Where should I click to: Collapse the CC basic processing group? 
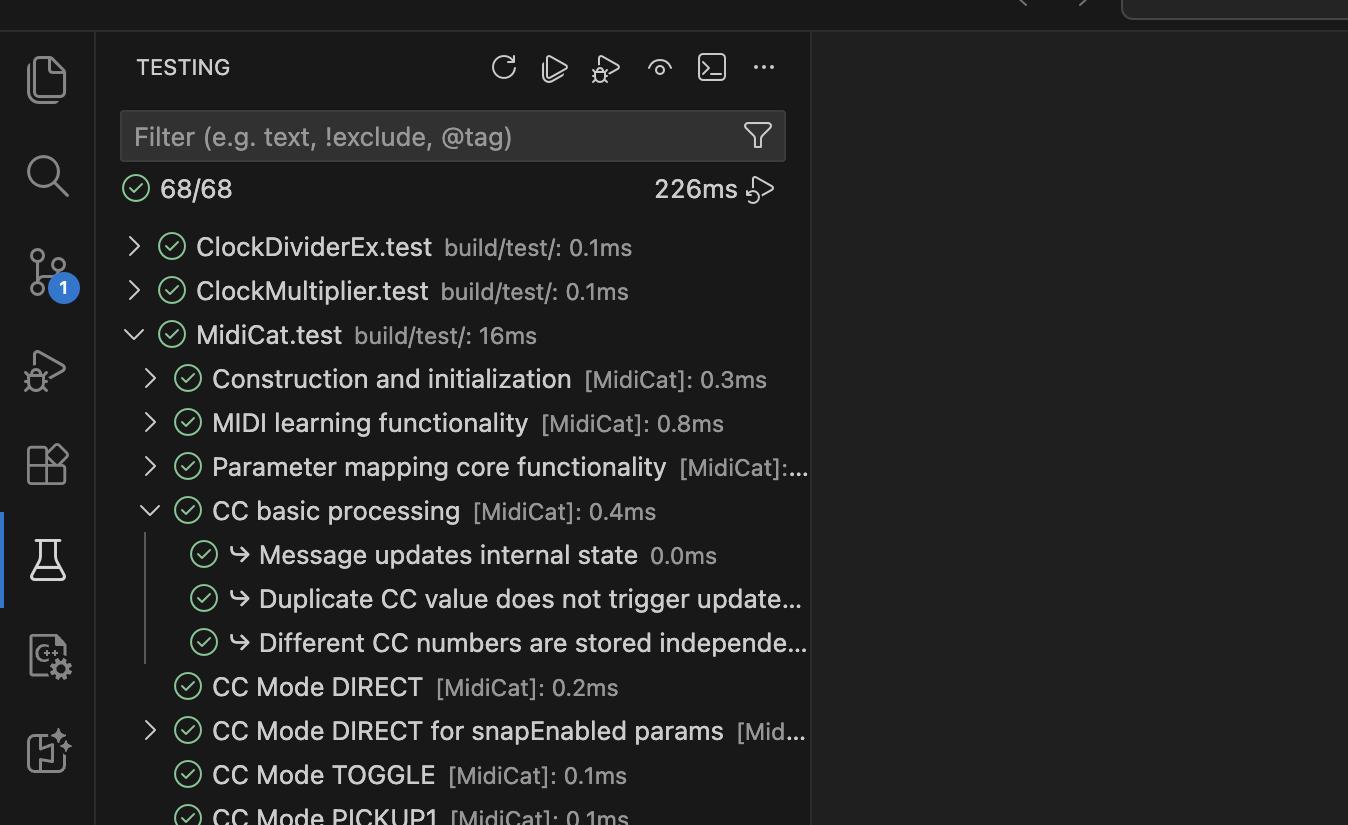[150, 511]
